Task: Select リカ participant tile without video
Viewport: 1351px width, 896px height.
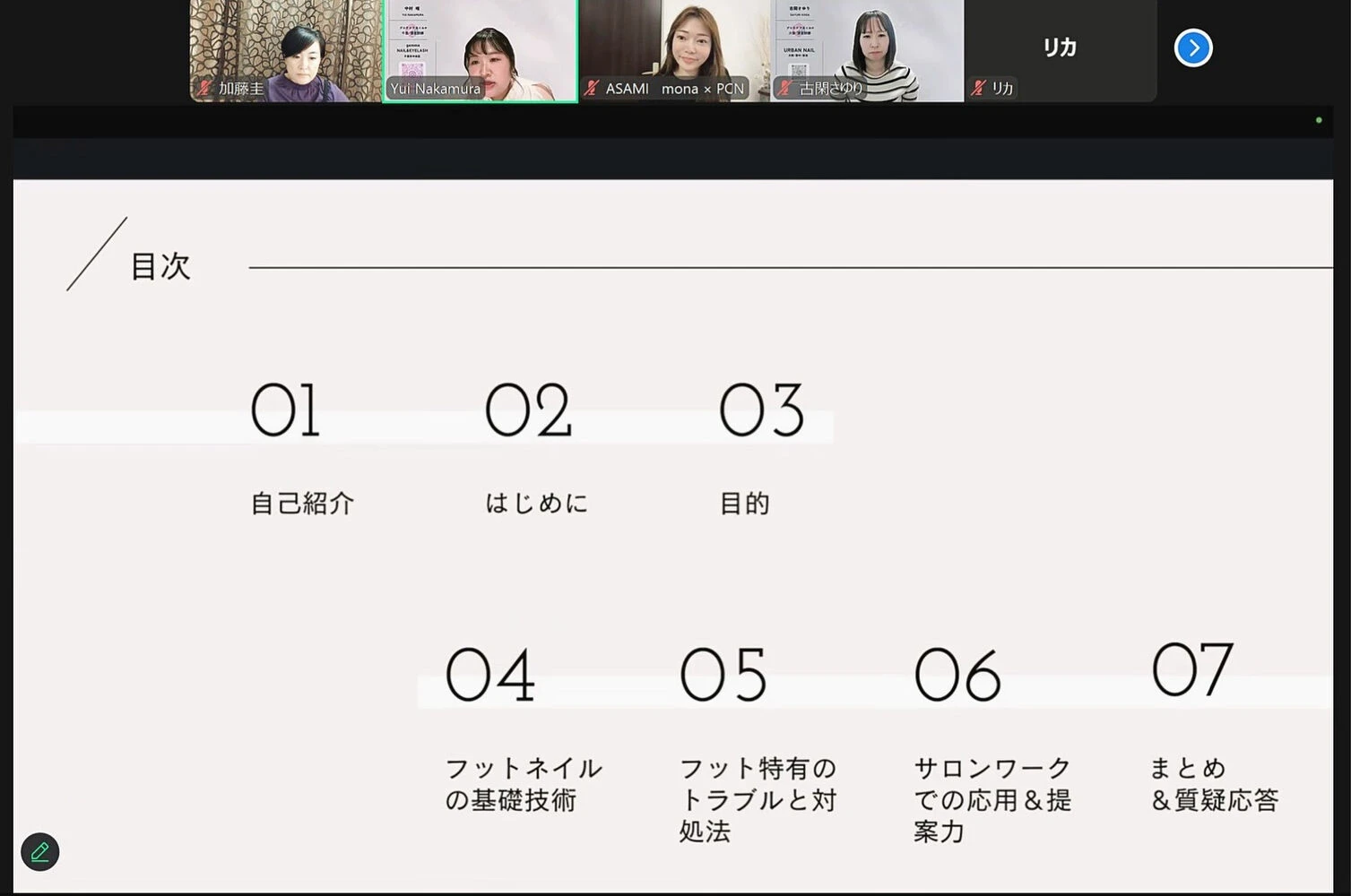Action: click(x=1061, y=50)
